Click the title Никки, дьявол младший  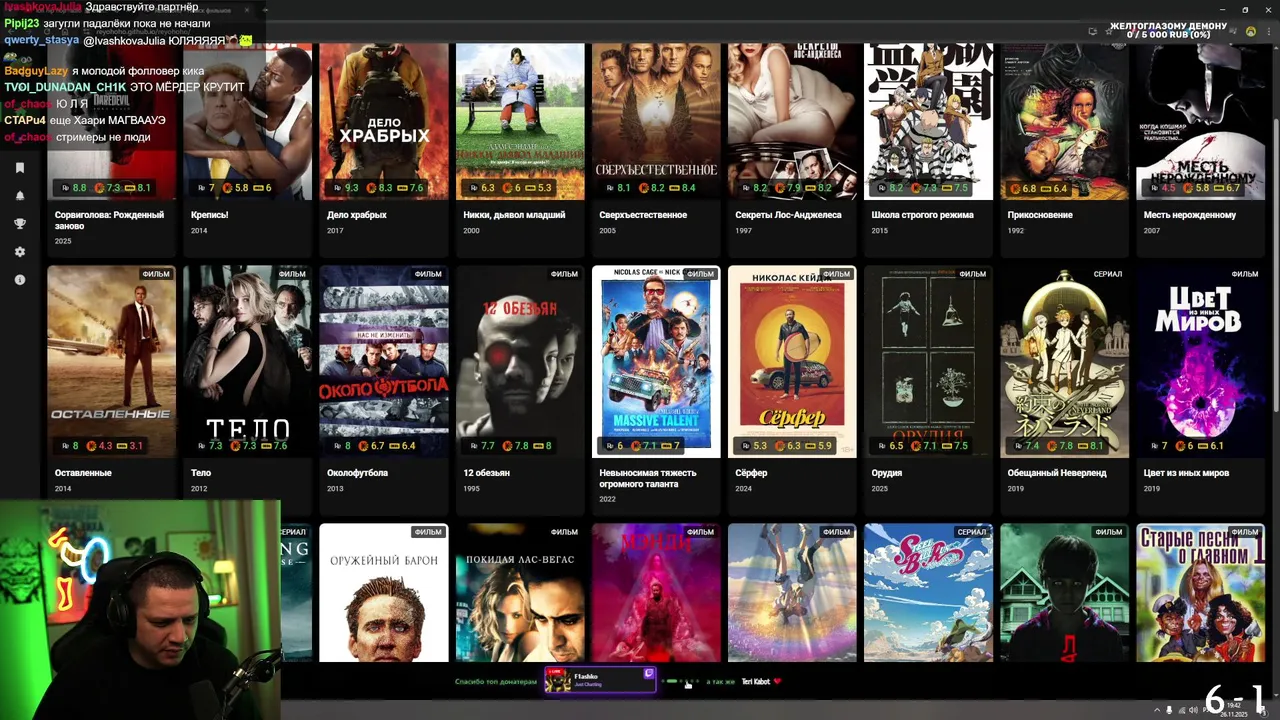[514, 215]
